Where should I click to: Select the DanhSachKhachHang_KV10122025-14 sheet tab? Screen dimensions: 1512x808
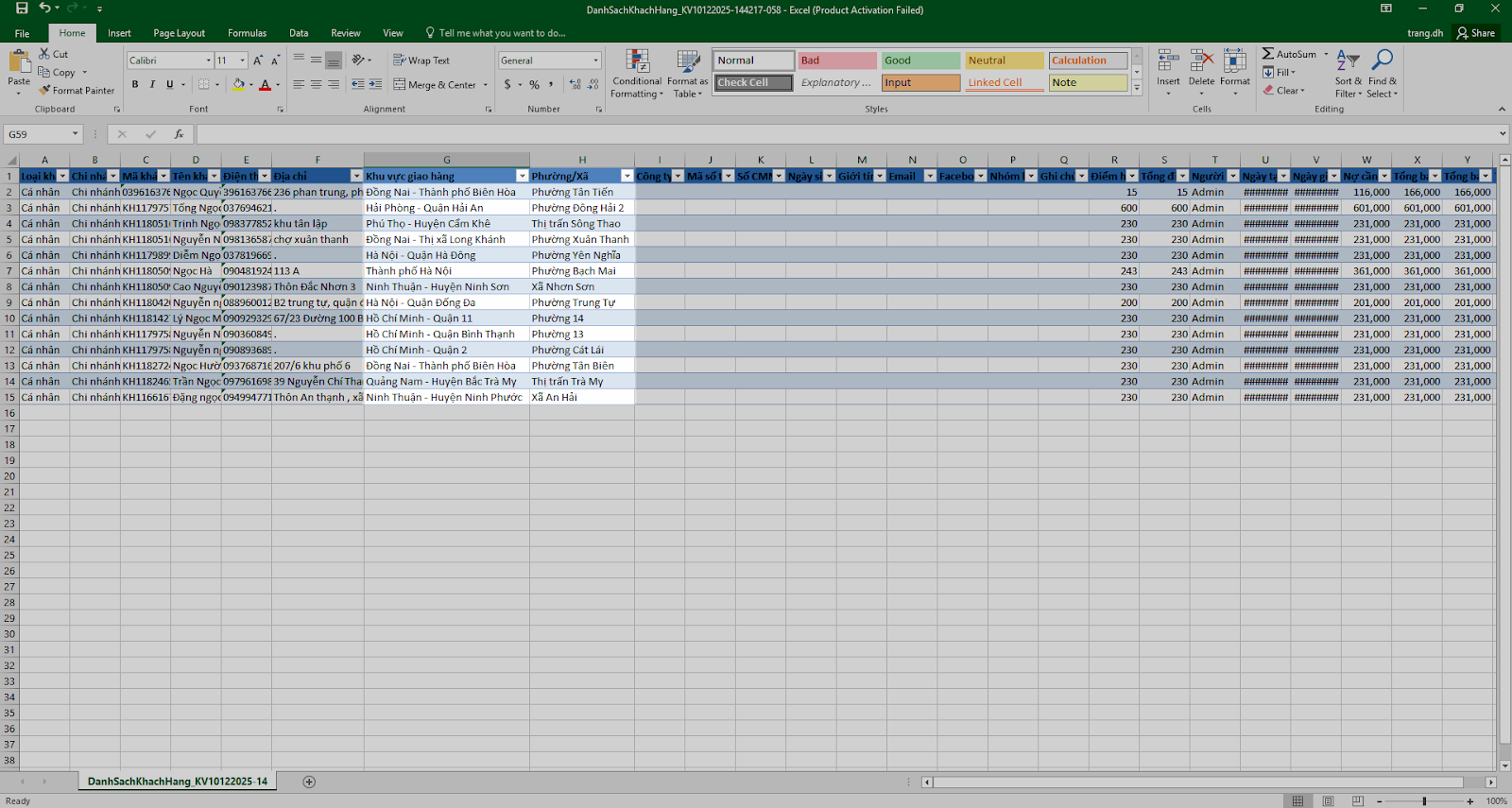(178, 782)
